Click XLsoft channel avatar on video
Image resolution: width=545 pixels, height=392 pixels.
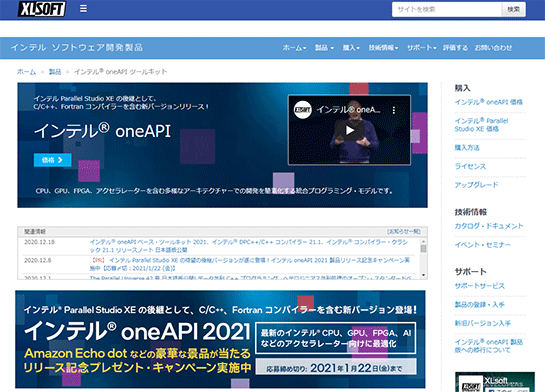302,110
